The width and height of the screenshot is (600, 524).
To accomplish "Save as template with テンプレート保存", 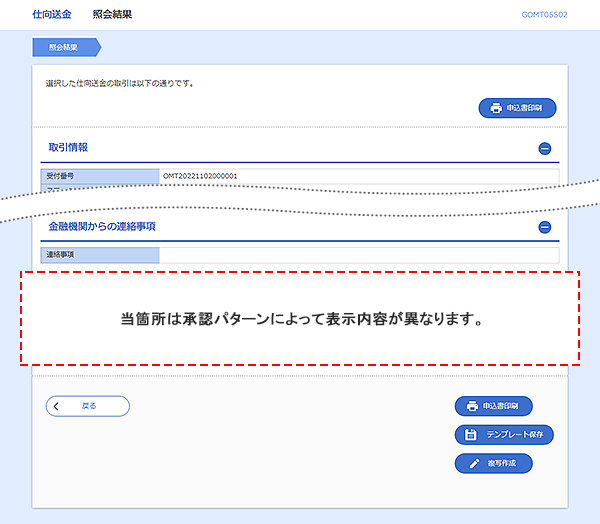I will pyautogui.click(x=504, y=435).
